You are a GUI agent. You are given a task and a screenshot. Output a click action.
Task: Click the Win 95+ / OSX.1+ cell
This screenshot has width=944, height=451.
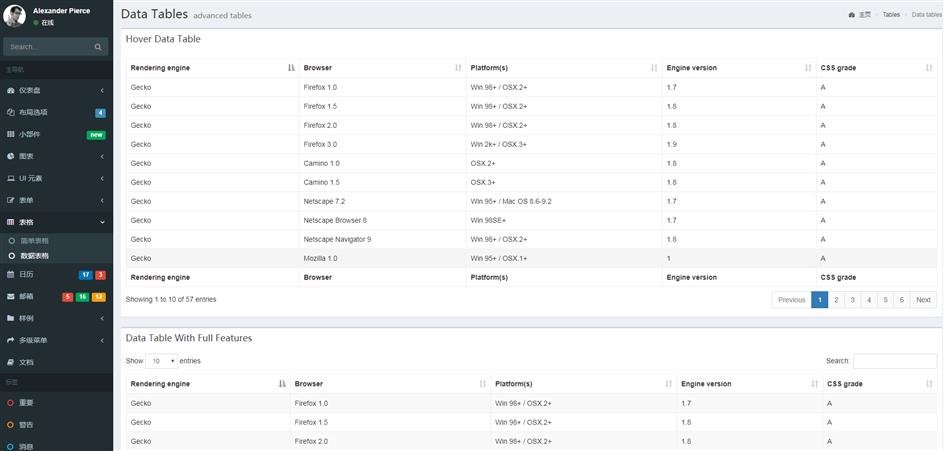coord(564,258)
